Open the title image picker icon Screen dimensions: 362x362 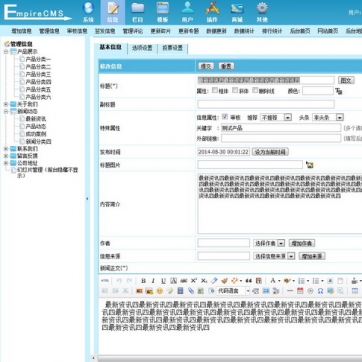point(310,165)
